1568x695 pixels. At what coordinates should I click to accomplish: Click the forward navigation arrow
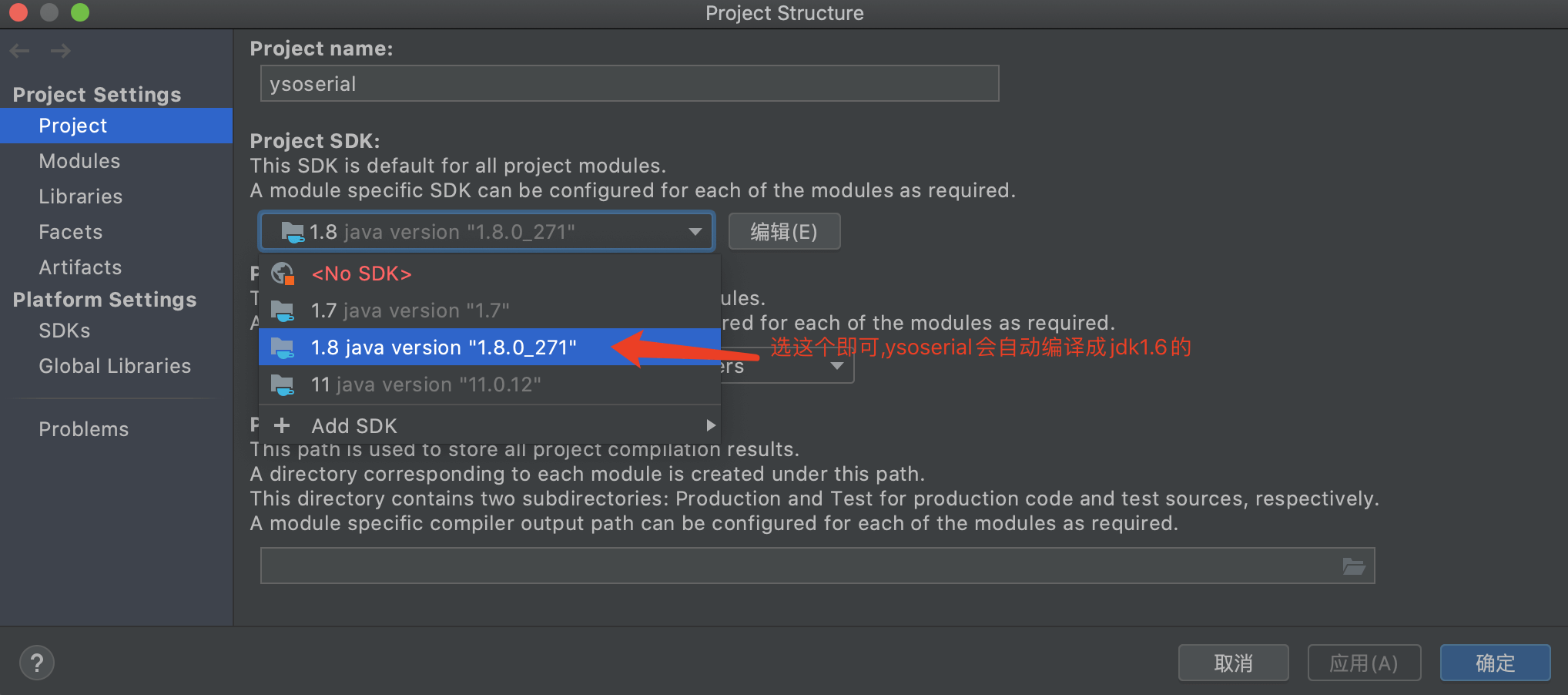[x=60, y=51]
